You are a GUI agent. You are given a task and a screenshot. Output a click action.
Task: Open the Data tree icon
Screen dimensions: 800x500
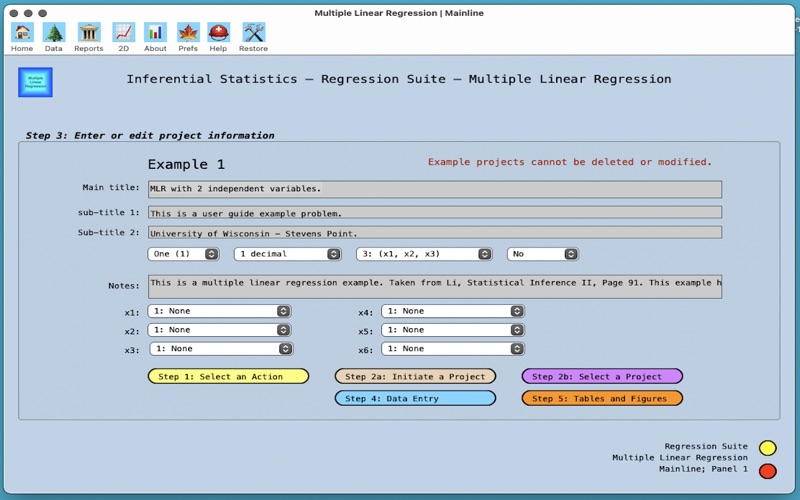[54, 33]
